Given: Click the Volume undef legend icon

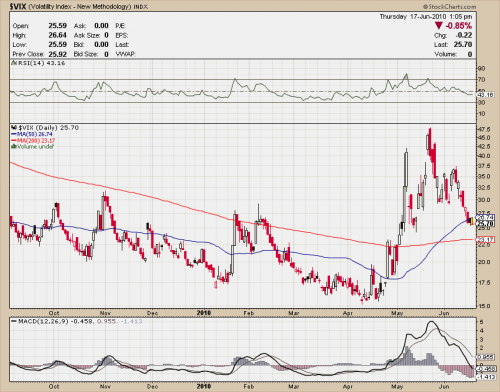Looking at the screenshot, I should 13,147.
